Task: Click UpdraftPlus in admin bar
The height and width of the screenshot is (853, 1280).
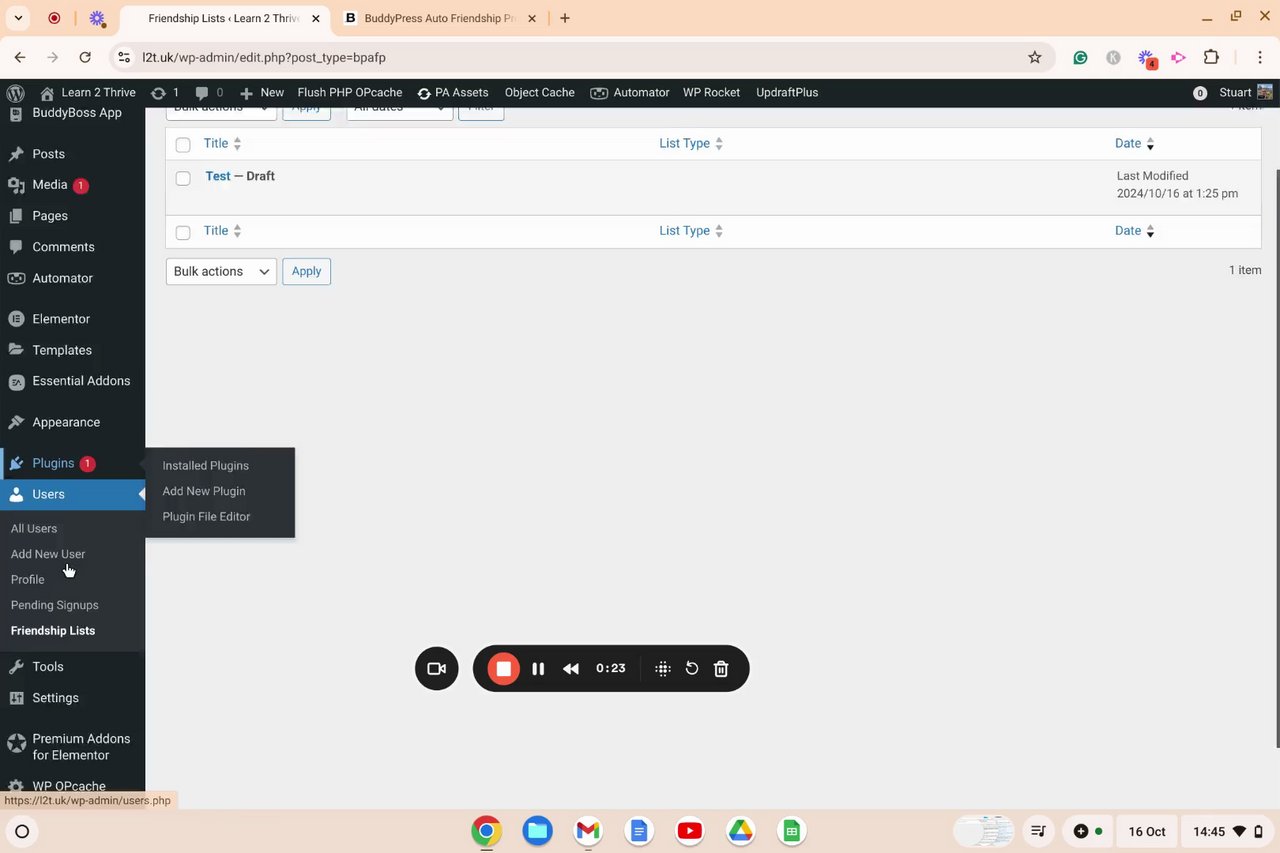Action: tap(787, 92)
